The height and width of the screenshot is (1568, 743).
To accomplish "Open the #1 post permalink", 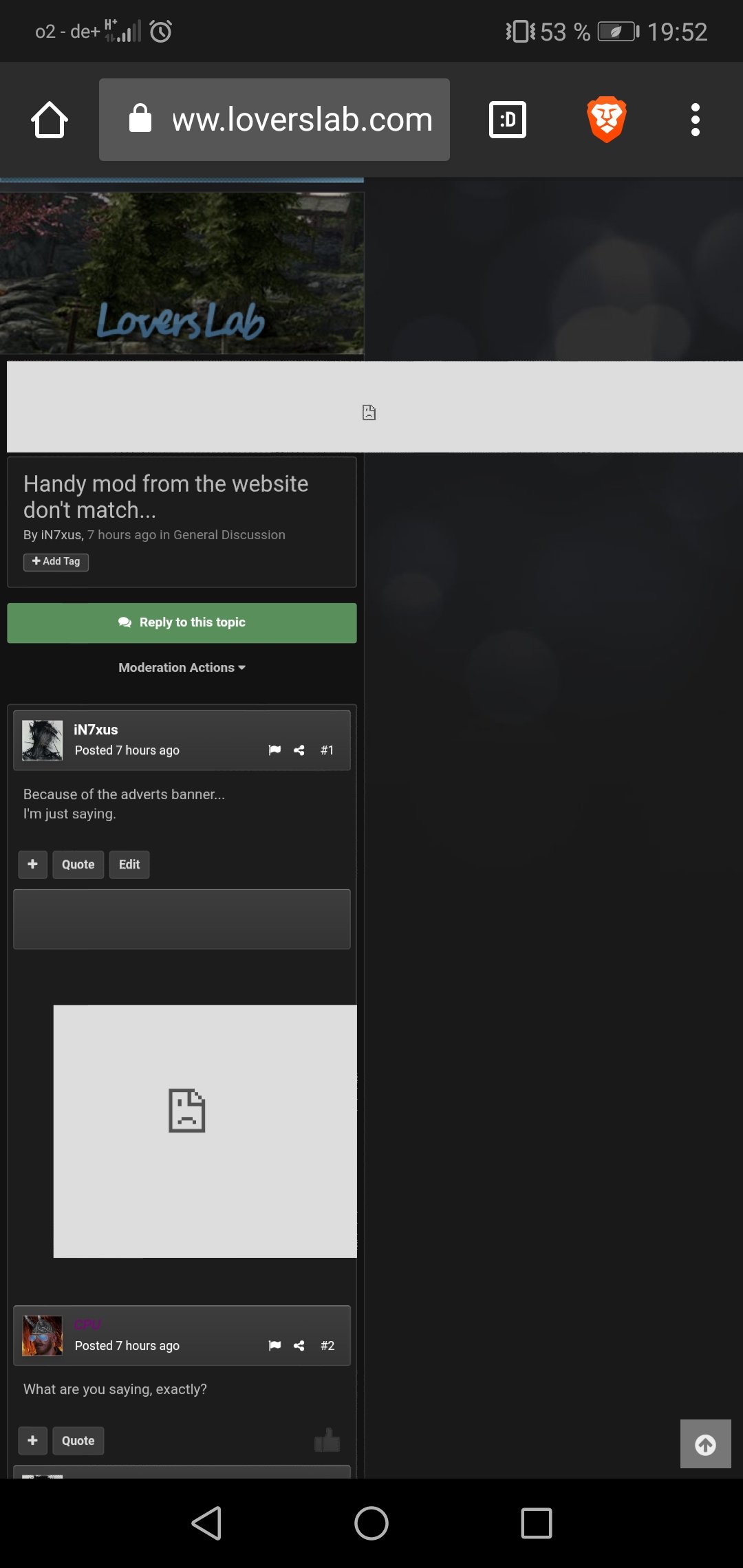I will pos(327,750).
